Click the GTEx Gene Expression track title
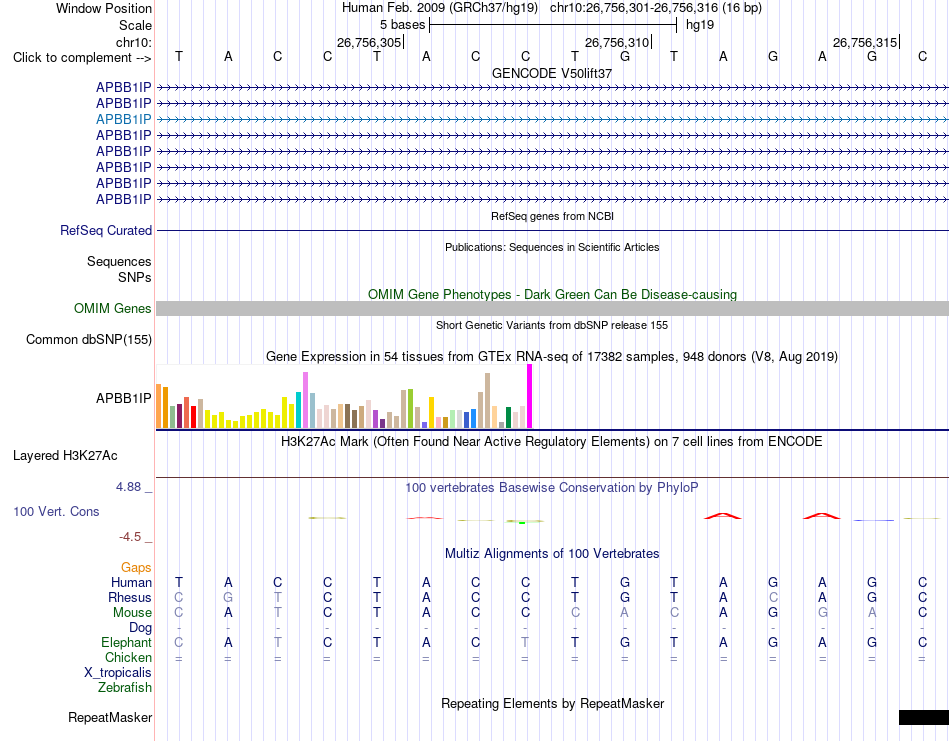Viewport: 950px width, 741px height. click(552, 356)
